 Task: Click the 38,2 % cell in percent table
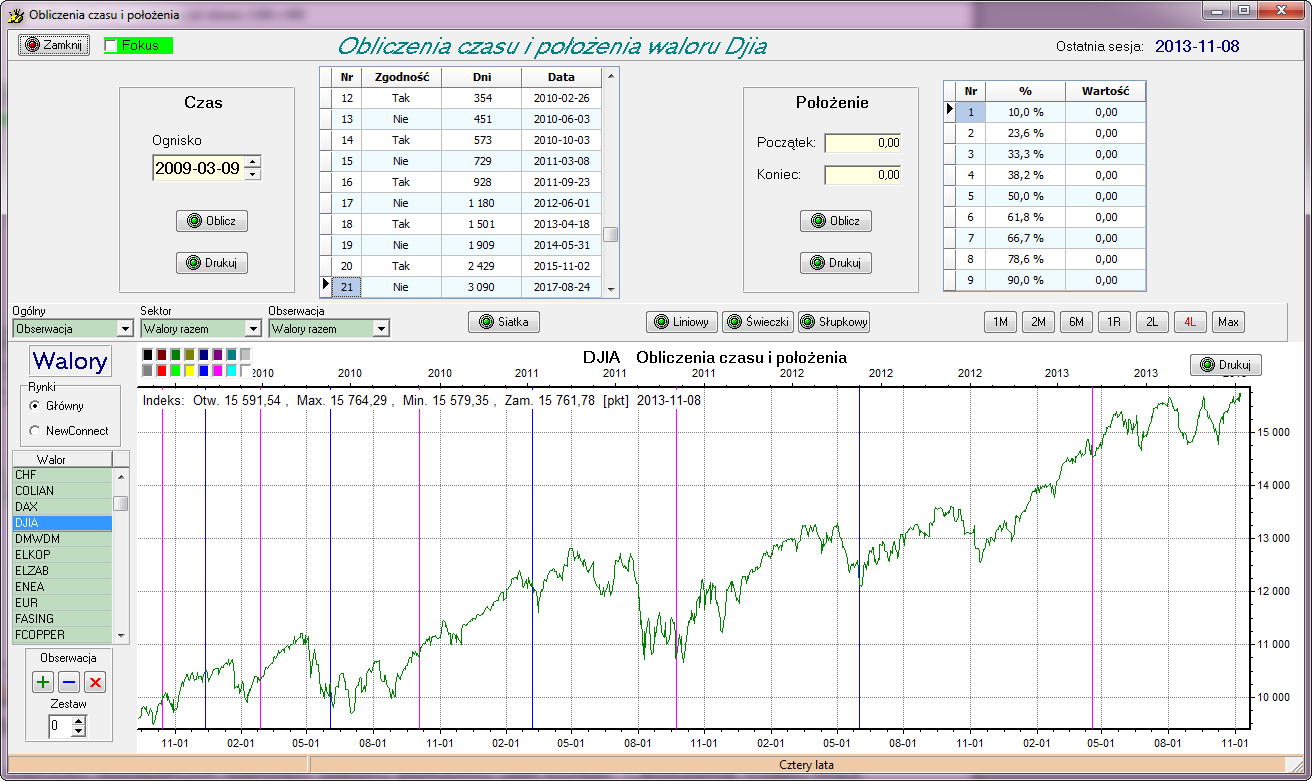click(1025, 175)
